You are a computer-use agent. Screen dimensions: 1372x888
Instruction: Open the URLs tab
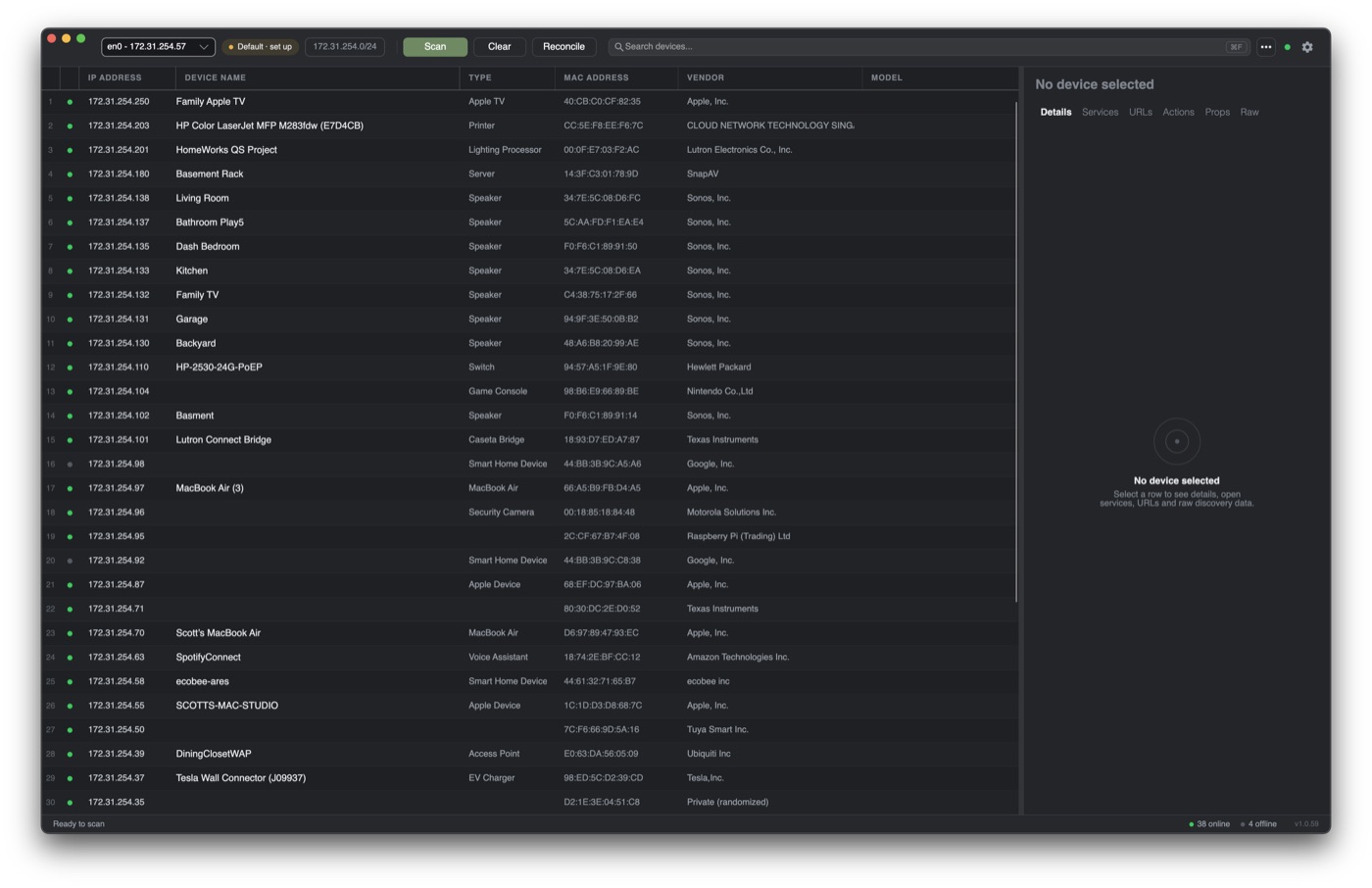pyautogui.click(x=1140, y=113)
